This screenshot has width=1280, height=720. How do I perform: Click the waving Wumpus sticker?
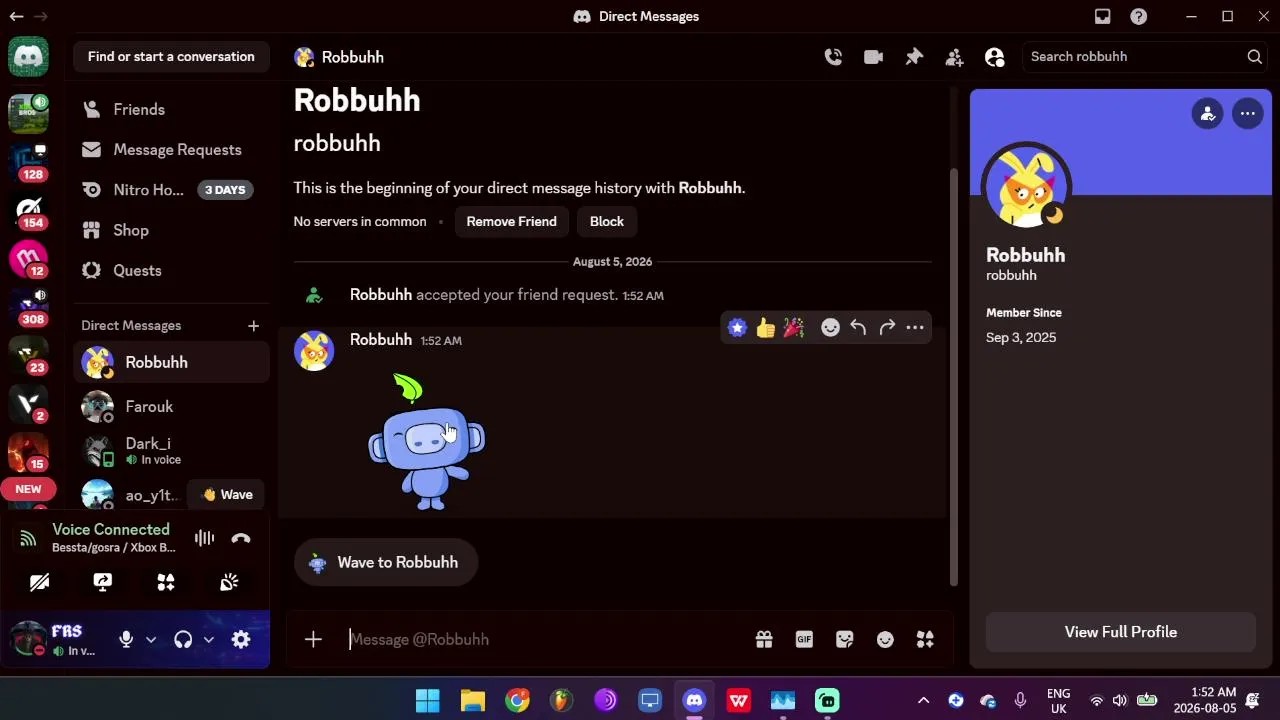coord(427,442)
